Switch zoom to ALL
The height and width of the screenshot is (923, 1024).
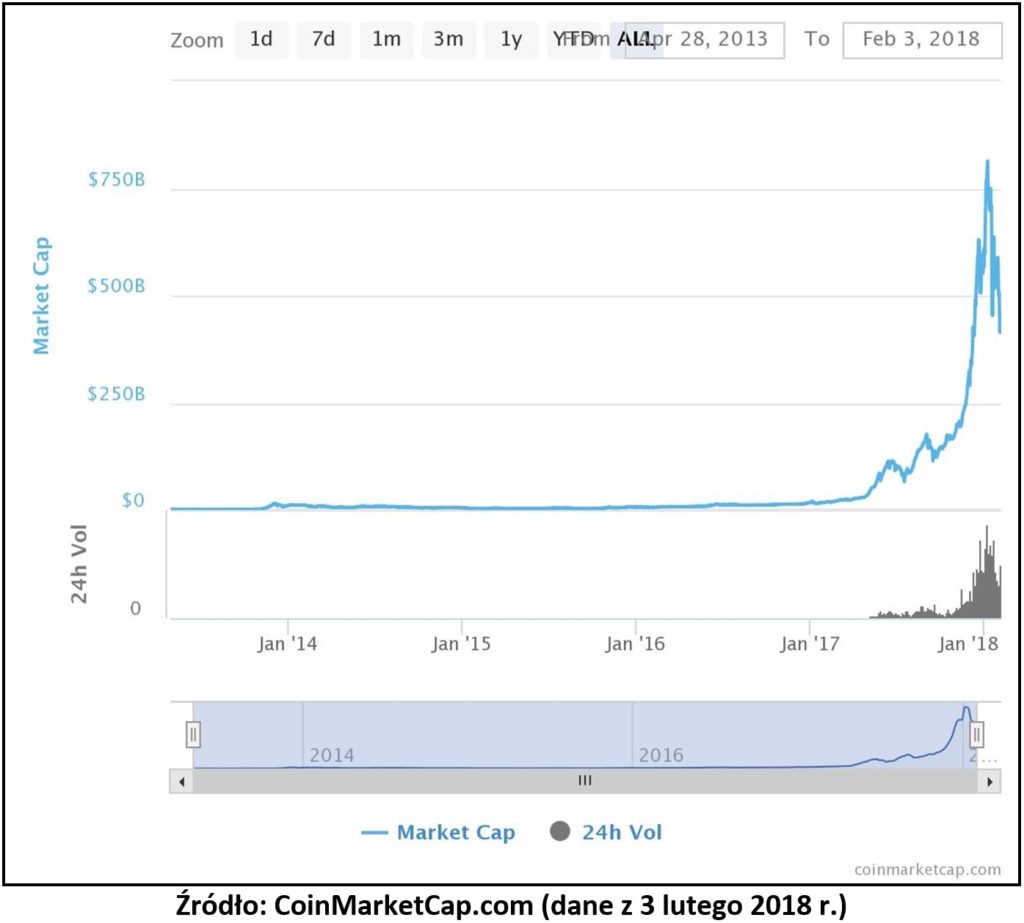tap(636, 40)
